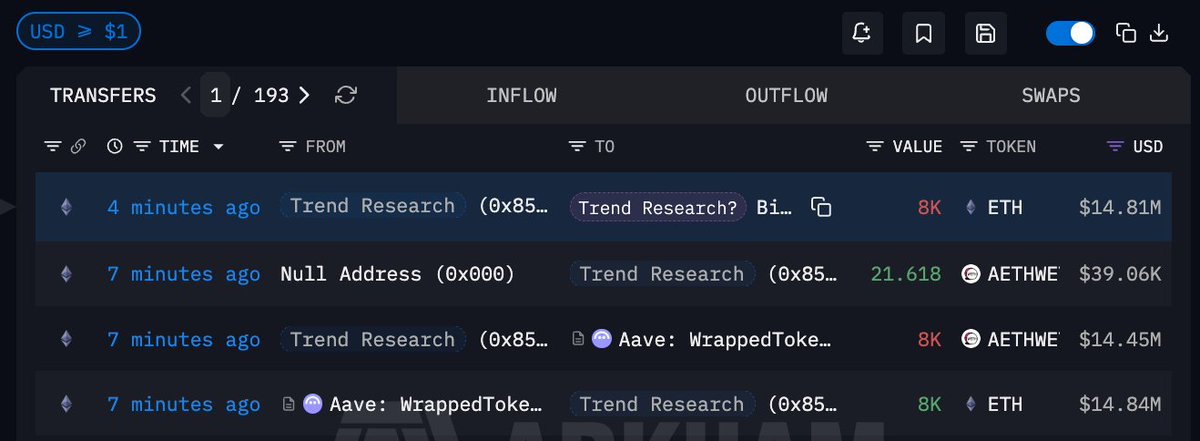Open Null Address (0x000) link
This screenshot has width=1200, height=441.
(x=397, y=274)
